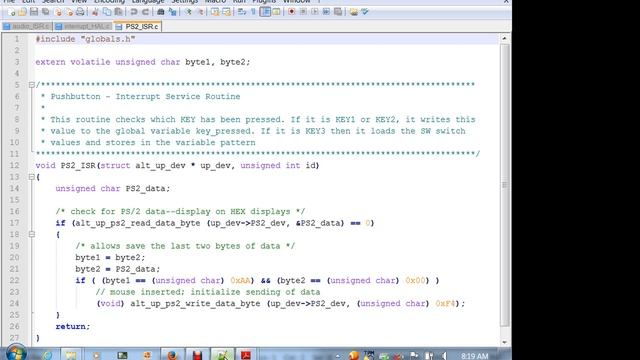Open Find dialog with the binoculars icon
The width and height of the screenshot is (640, 360).
(161, 12)
